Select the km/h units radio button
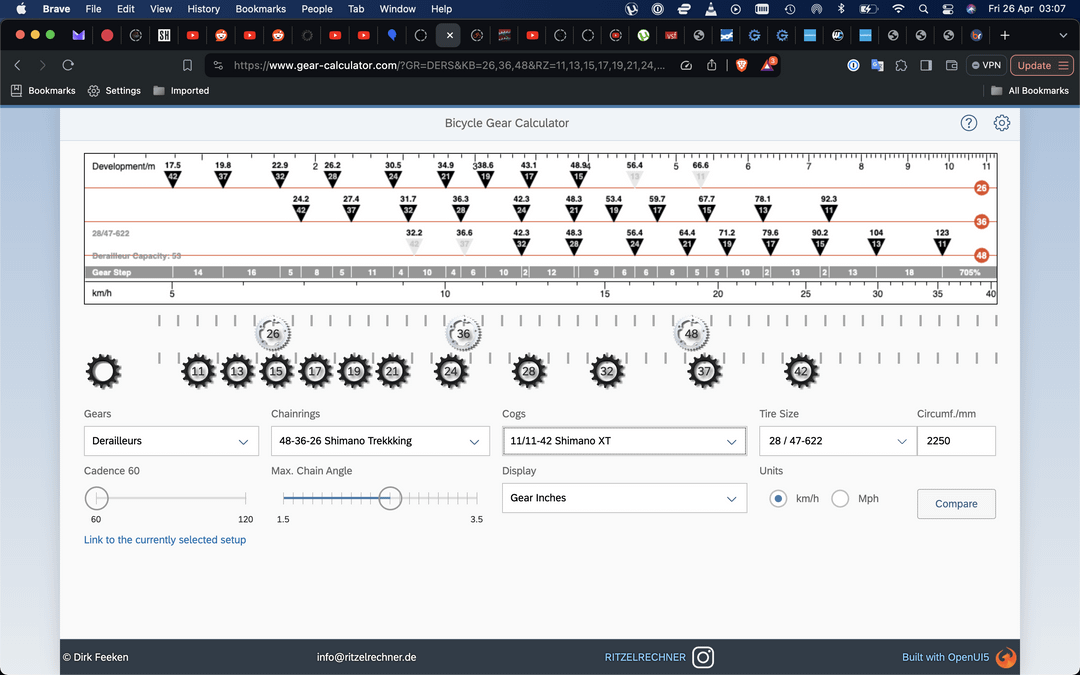This screenshot has width=1080, height=675. 778,499
